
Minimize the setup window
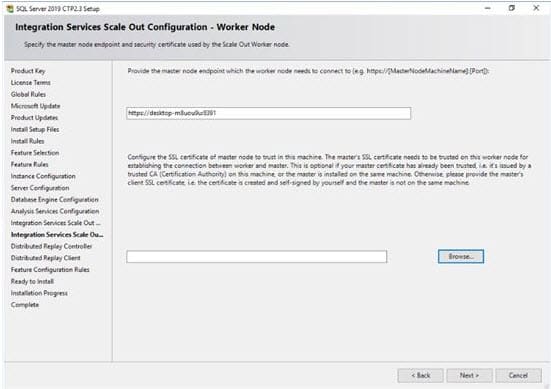pyautogui.click(x=488, y=8)
